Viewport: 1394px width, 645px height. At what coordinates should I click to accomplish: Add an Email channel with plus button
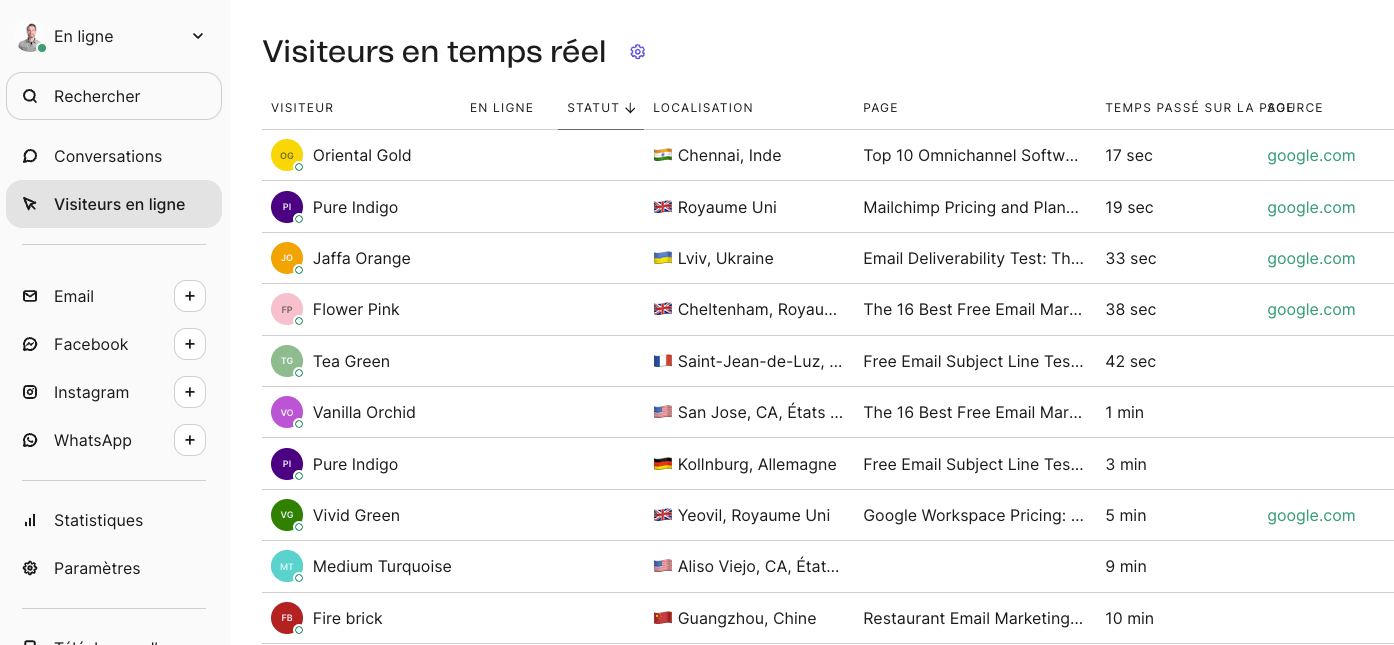190,296
